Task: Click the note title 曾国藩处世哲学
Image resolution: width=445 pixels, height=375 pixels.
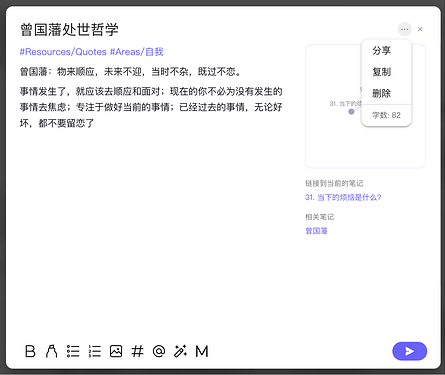Action: coord(69,30)
